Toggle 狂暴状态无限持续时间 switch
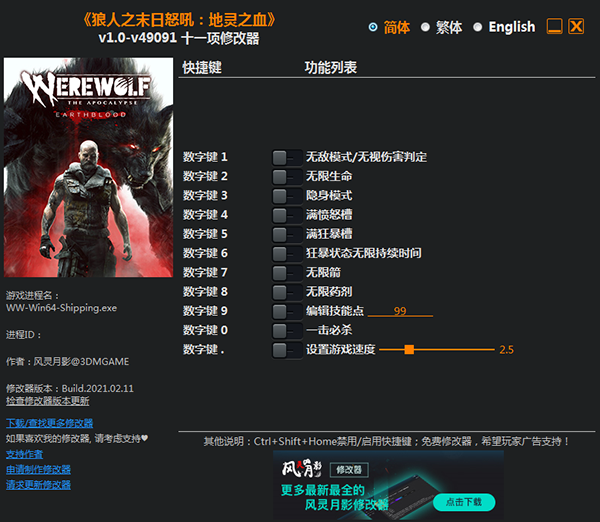 coord(287,253)
